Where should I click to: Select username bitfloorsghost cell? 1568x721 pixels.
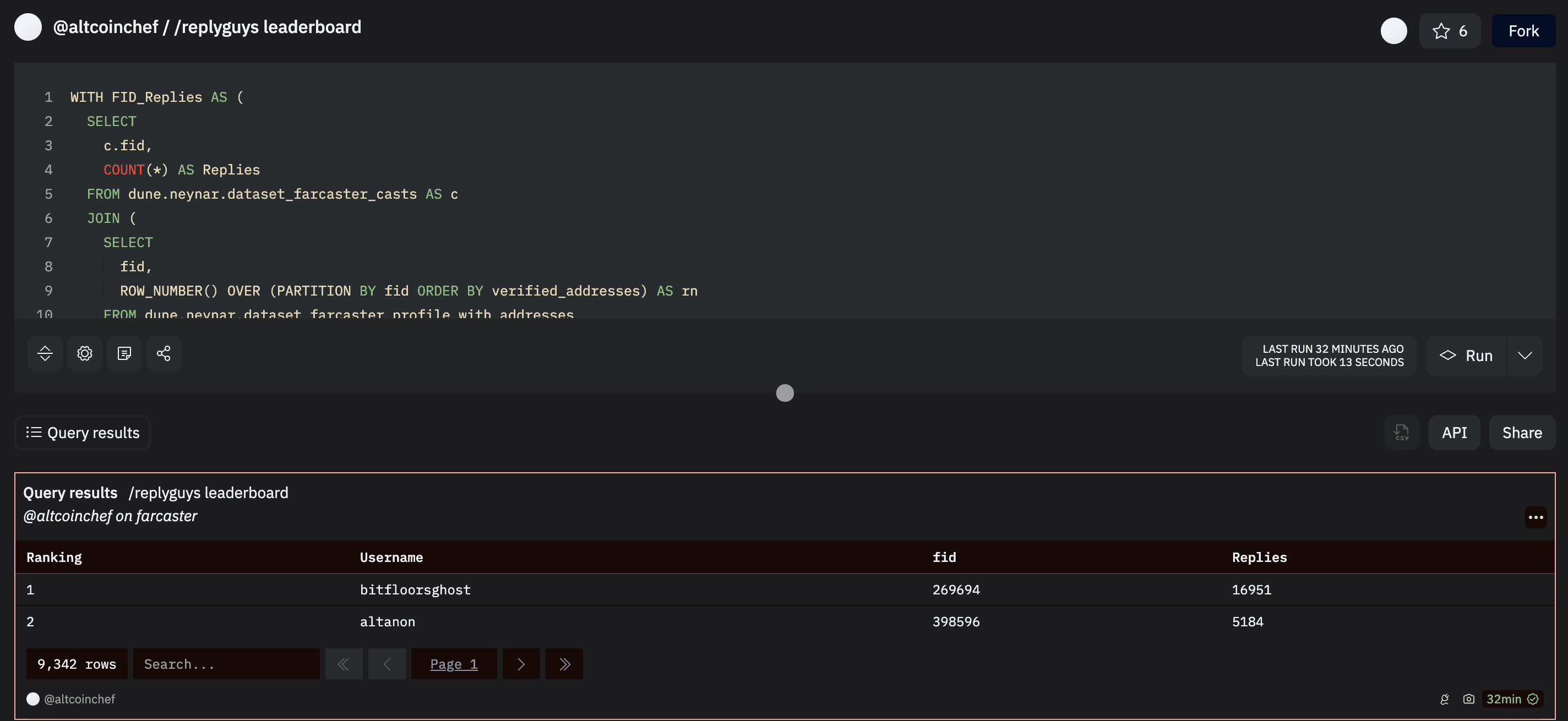tap(415, 589)
